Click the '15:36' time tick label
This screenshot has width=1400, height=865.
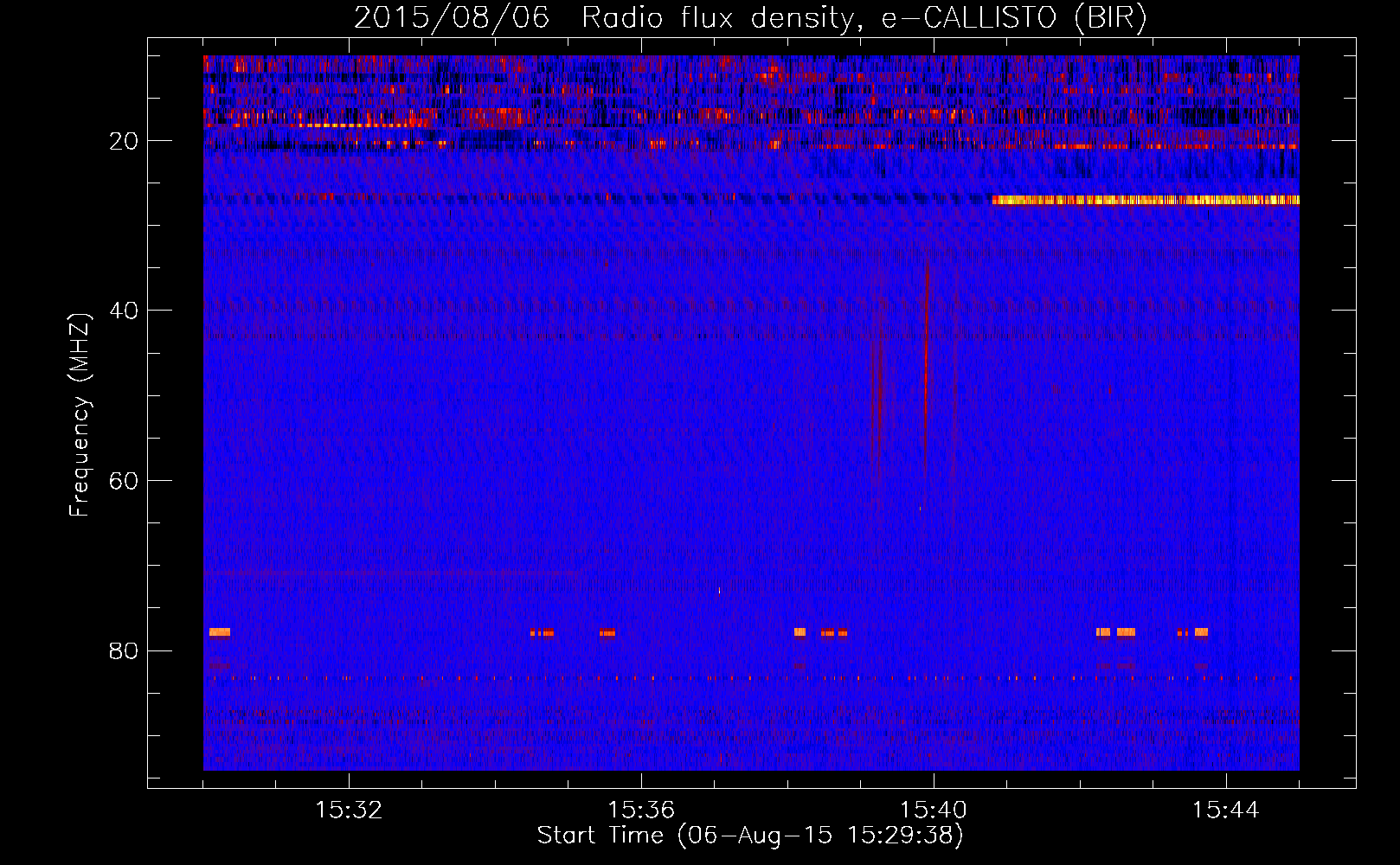tap(641, 811)
